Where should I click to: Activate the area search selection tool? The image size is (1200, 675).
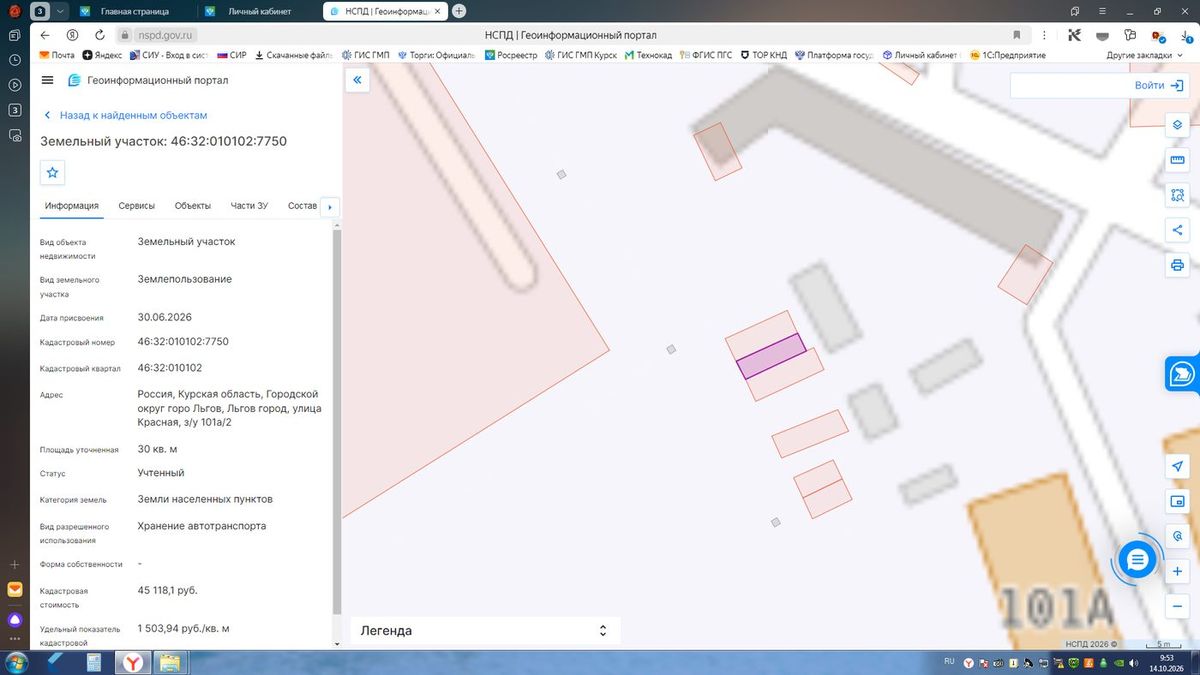point(1177,195)
